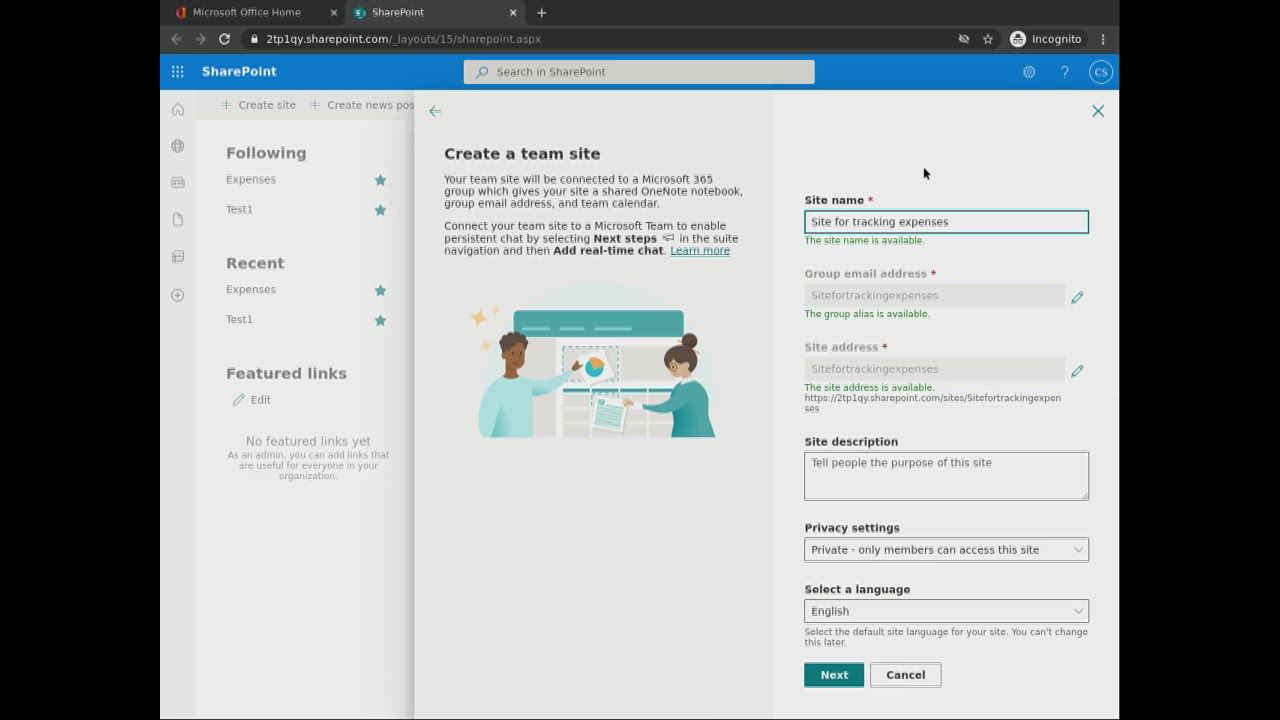
Task: Click the back arrow in the panel
Action: click(435, 111)
